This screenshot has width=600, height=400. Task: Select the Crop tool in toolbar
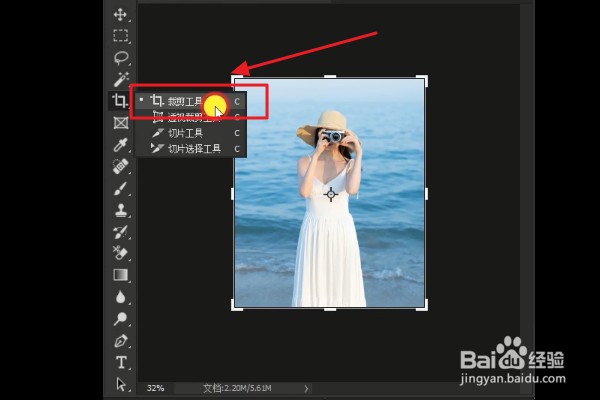pyautogui.click(x=120, y=101)
